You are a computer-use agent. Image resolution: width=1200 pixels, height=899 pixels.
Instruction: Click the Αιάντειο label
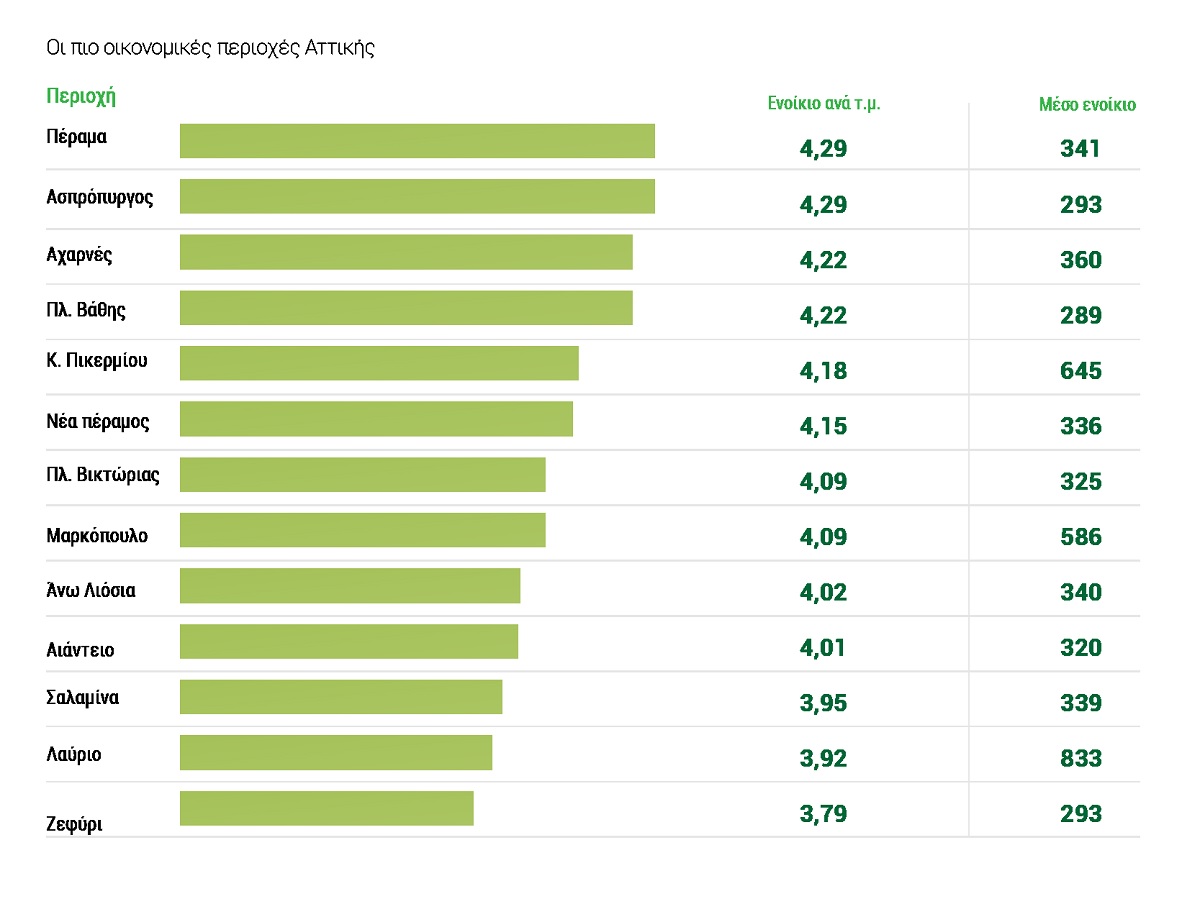click(80, 650)
